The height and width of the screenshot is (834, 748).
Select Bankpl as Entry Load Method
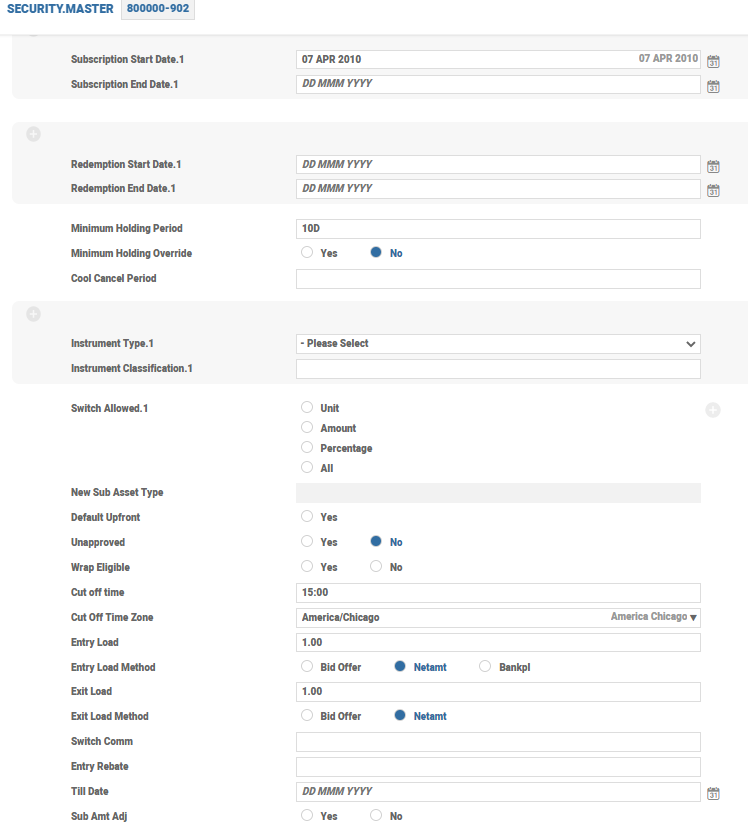487,667
